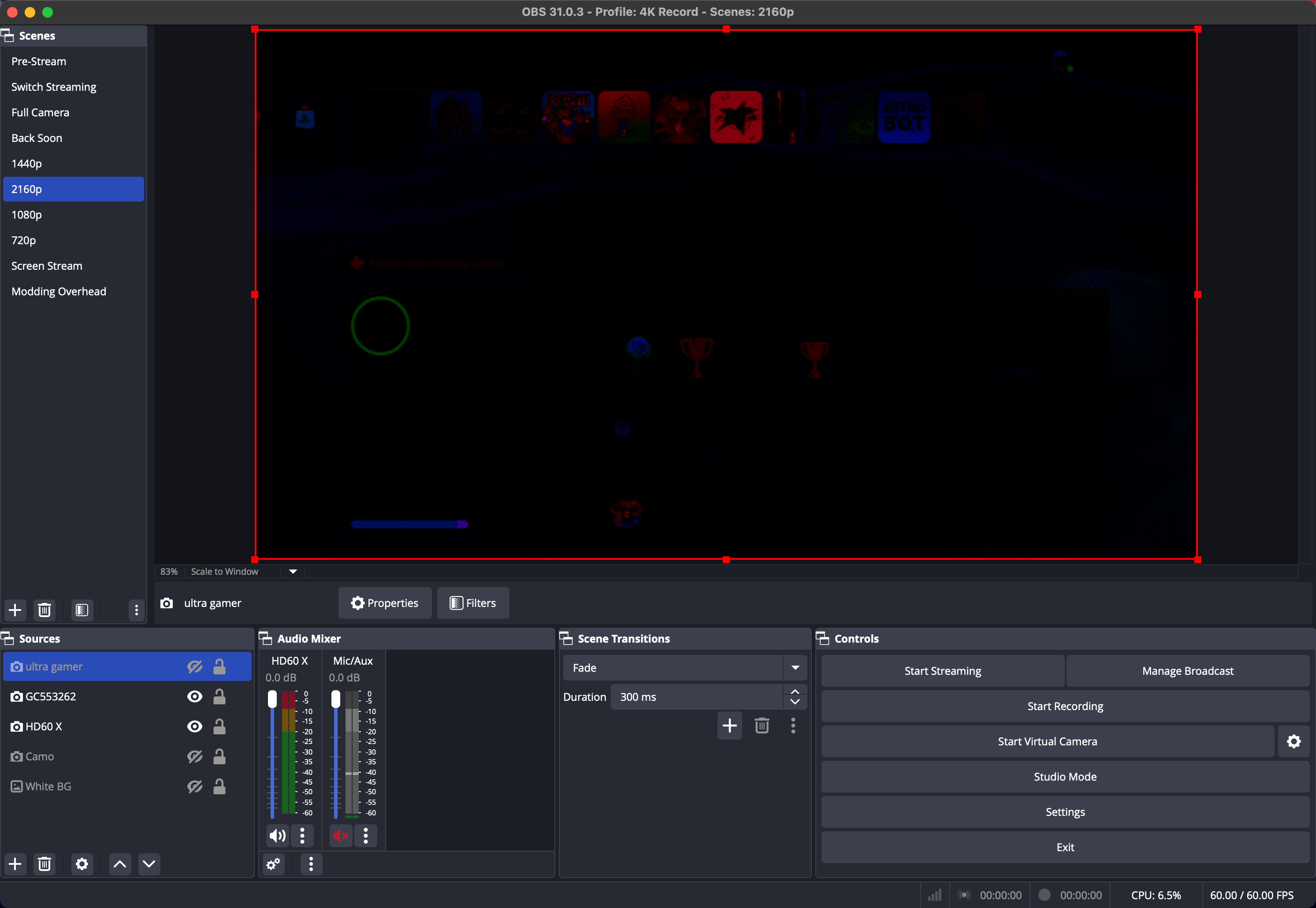The width and height of the screenshot is (1316, 908).
Task: Hide the GC553262 source
Action: pyautogui.click(x=195, y=696)
